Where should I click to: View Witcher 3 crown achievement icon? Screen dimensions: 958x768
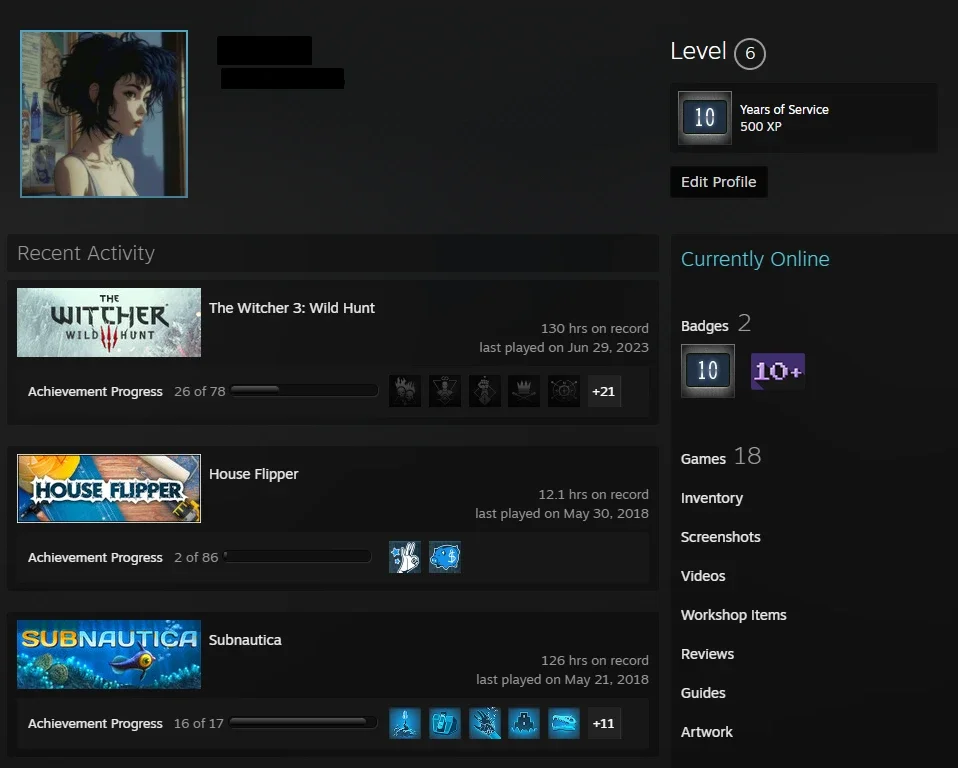524,391
